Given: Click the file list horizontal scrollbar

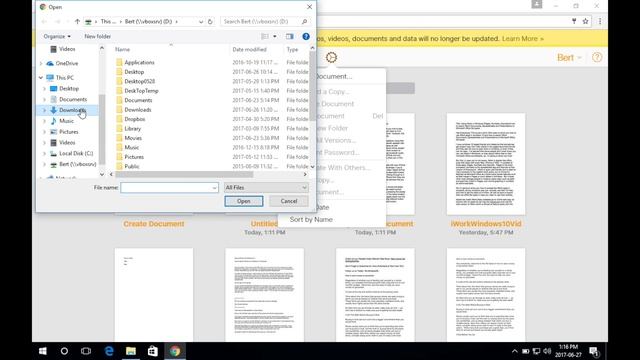Looking at the screenshot, I should coord(184,174).
